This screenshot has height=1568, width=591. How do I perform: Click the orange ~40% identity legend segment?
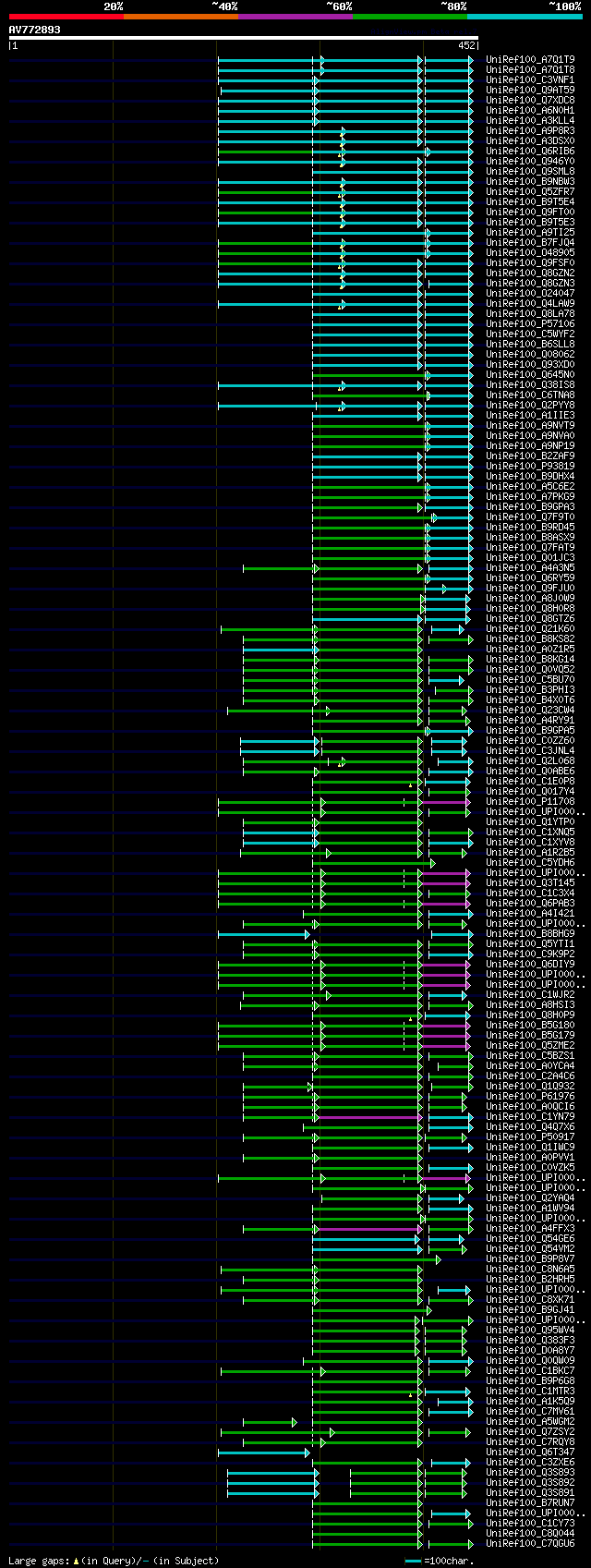click(180, 16)
